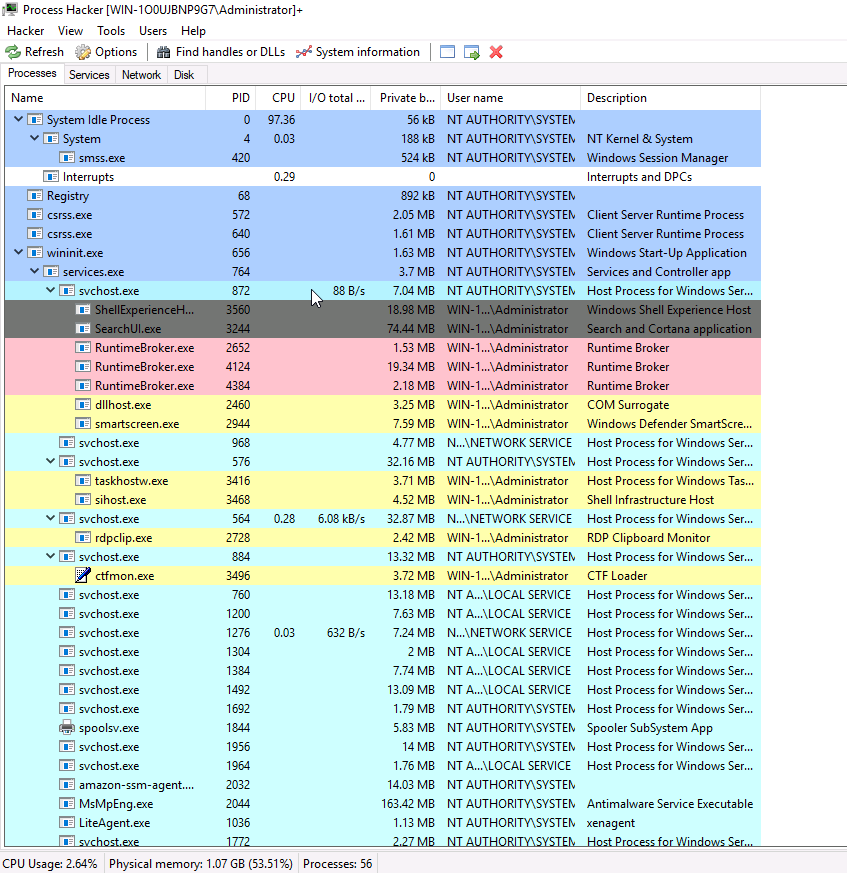Sort by I/O total column header
The width and height of the screenshot is (847, 873).
[x=336, y=98]
